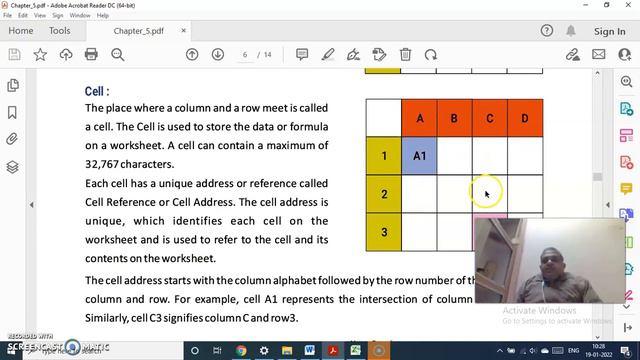Open the Layers panel icon

12,167
